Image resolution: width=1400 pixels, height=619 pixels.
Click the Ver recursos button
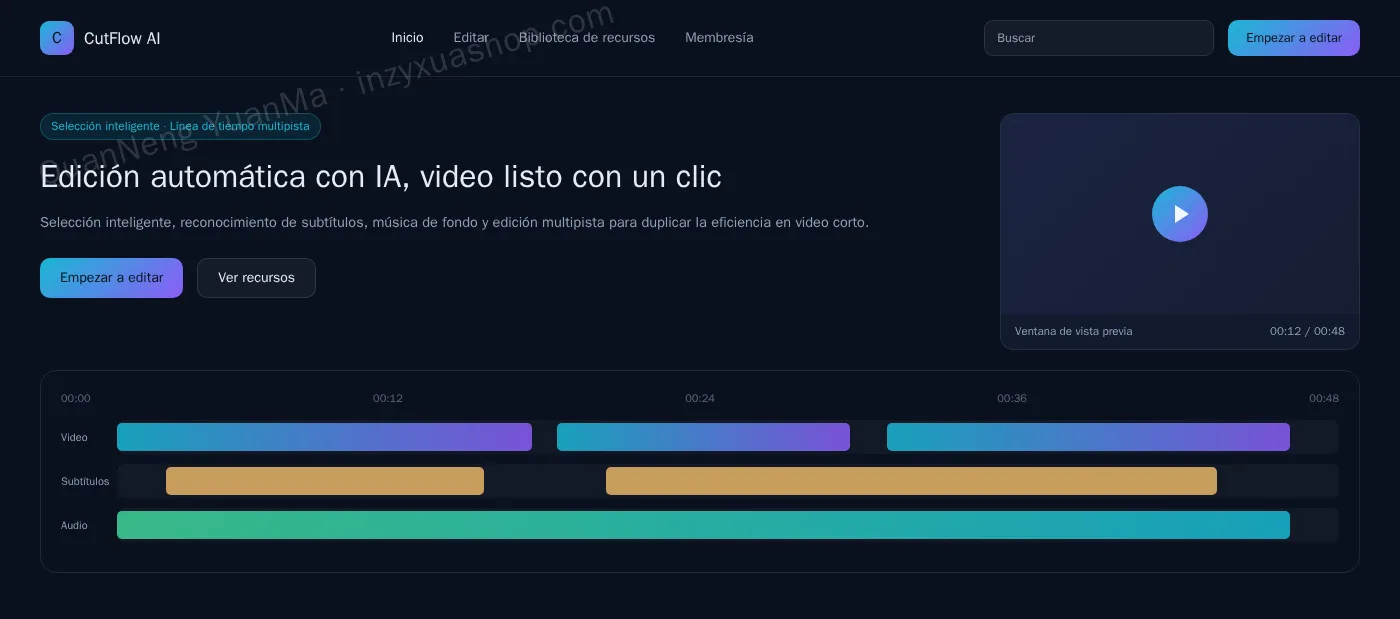(256, 278)
